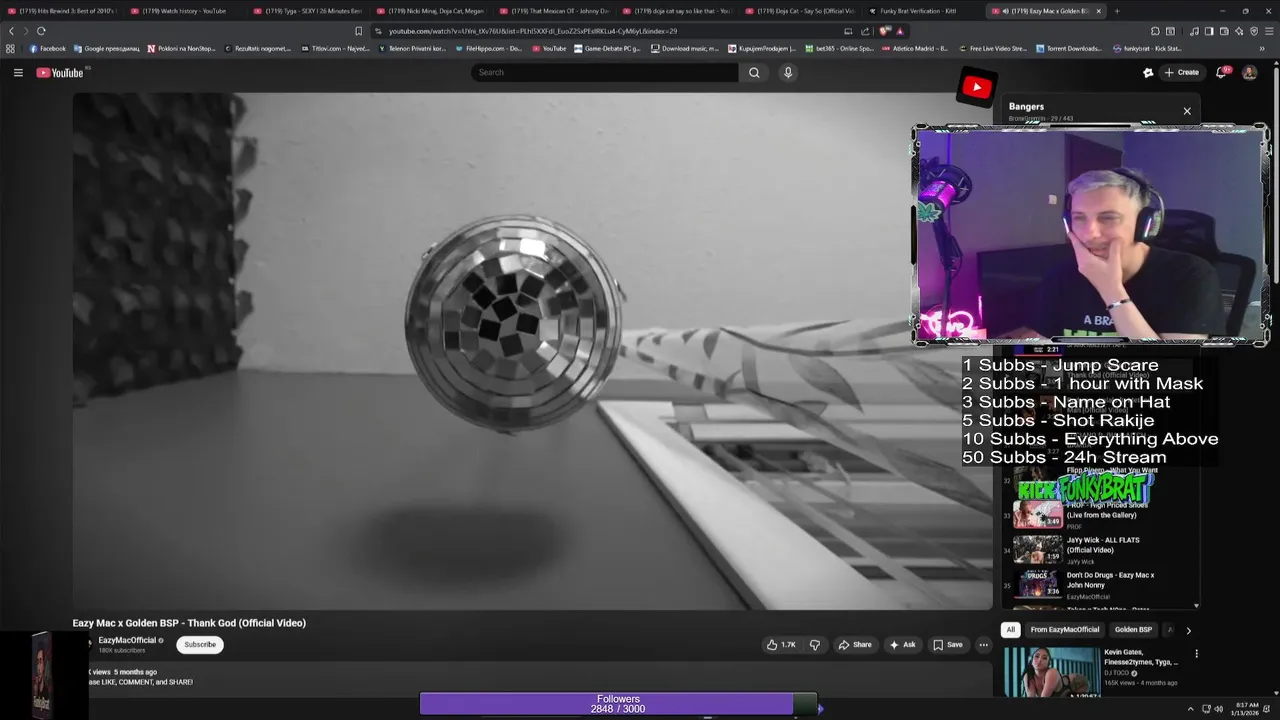Switch to Hits Rewind 3 tab
This screenshot has height=720, width=1280.
tap(60, 11)
